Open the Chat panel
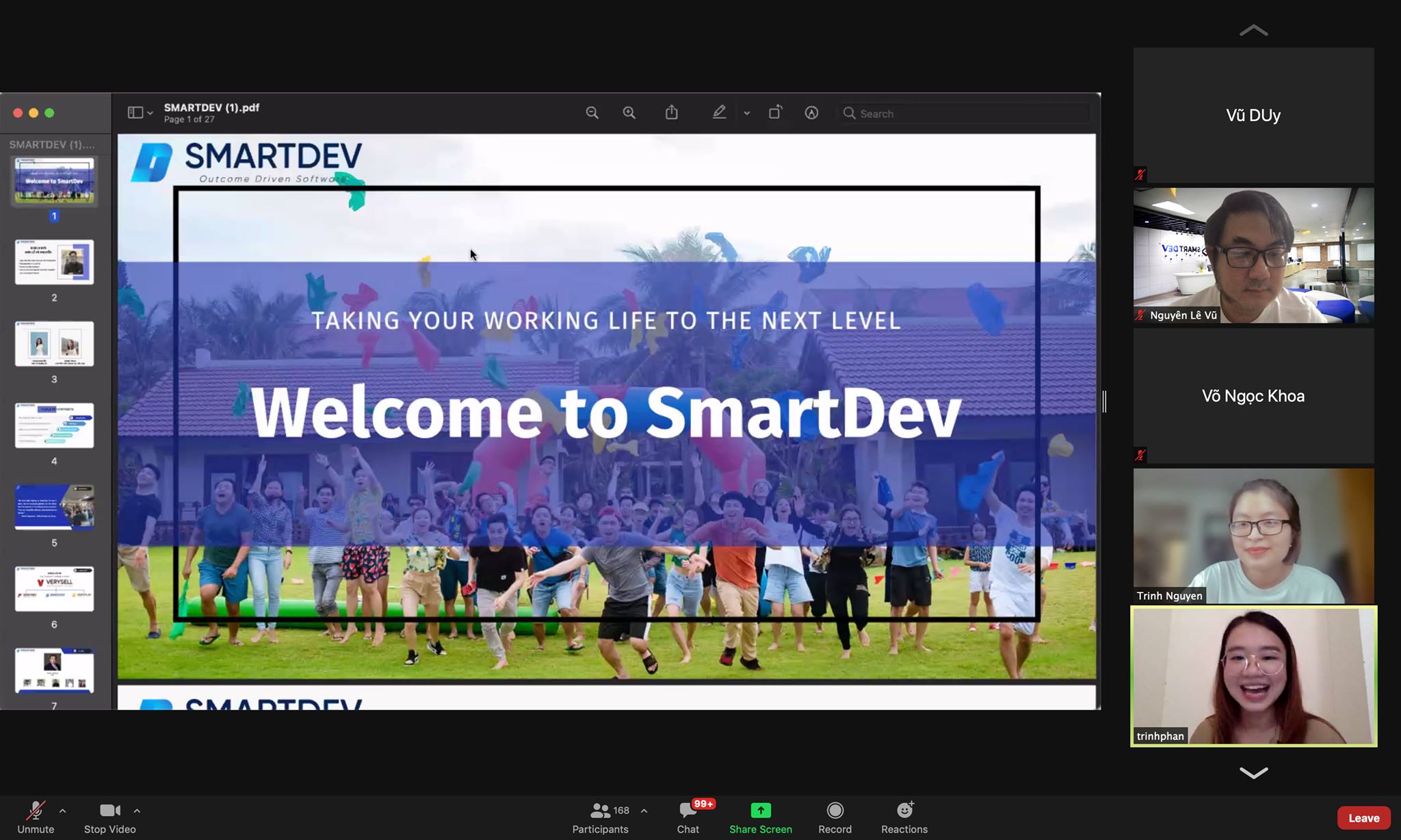This screenshot has height=840, width=1401. [688, 817]
